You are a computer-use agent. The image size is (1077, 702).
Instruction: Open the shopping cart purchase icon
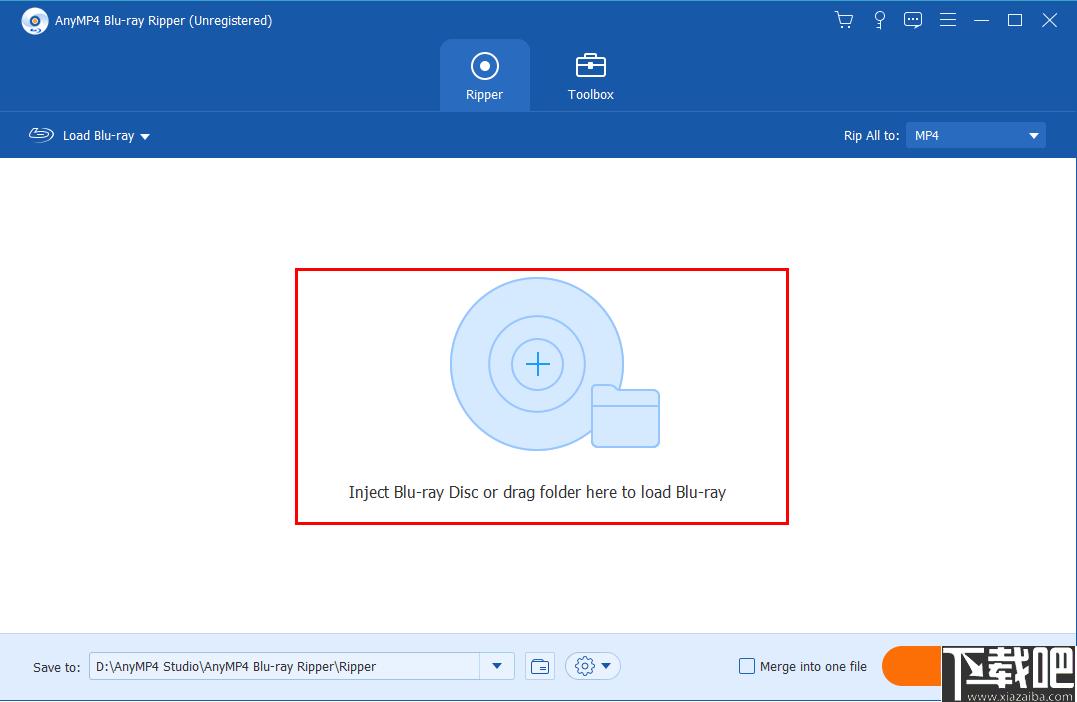(843, 20)
